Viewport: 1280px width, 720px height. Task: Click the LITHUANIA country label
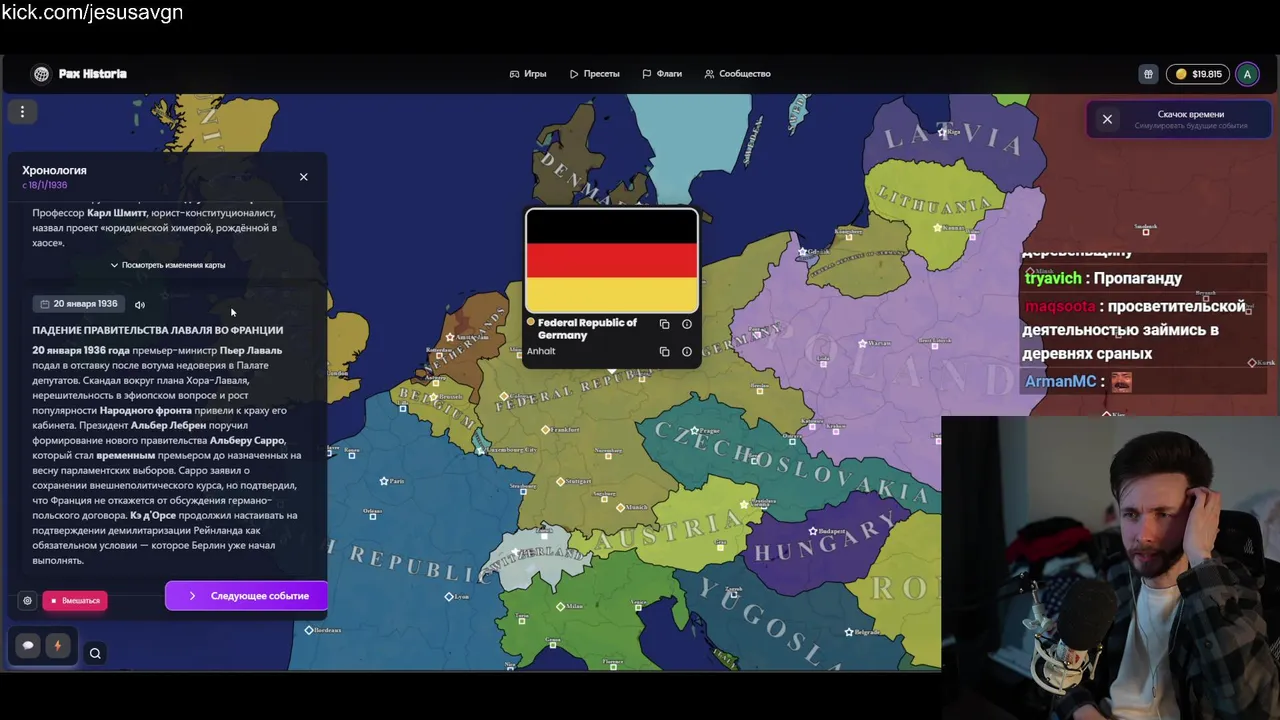933,201
